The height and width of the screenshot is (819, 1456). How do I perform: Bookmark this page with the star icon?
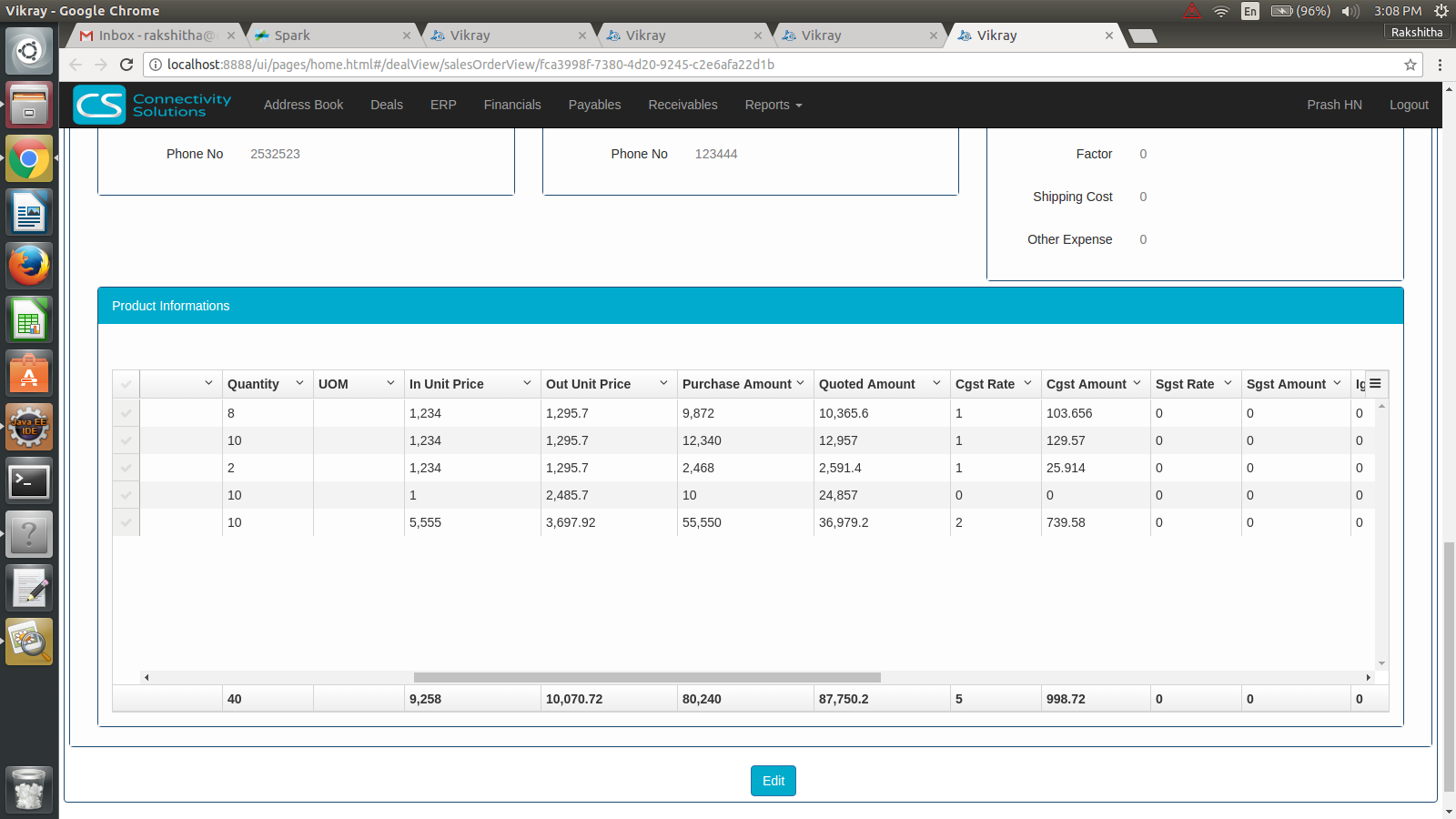click(1410, 65)
